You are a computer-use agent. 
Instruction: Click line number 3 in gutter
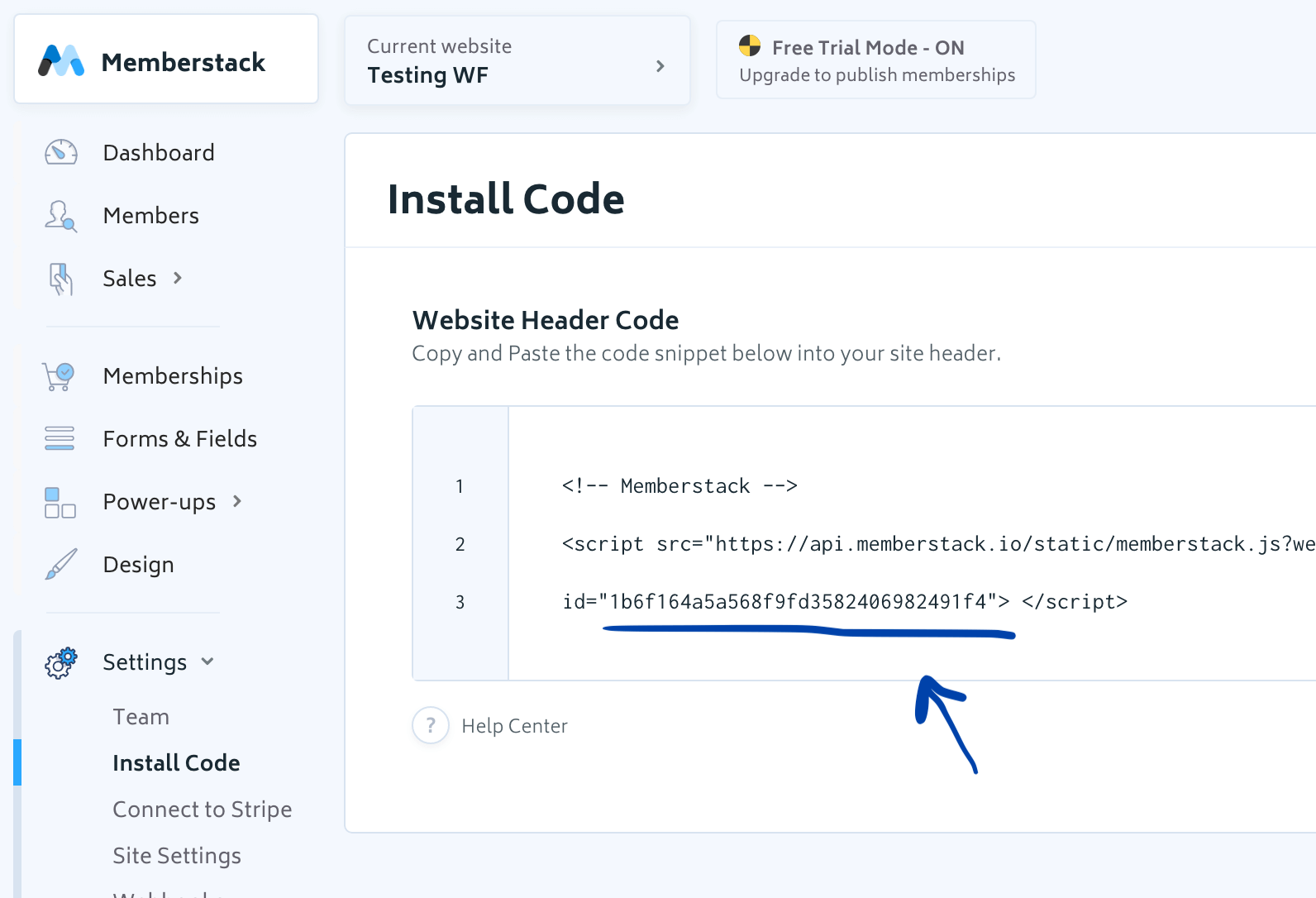[x=460, y=601]
